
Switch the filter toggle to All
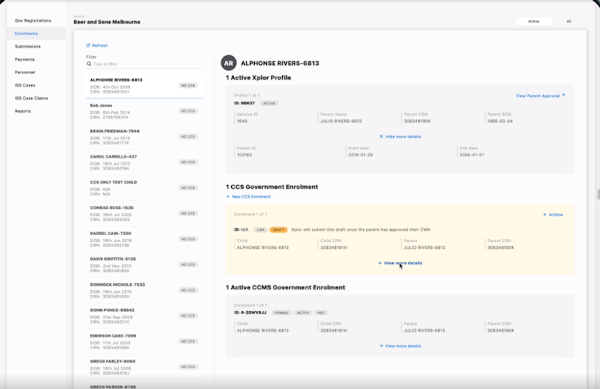[569, 21]
